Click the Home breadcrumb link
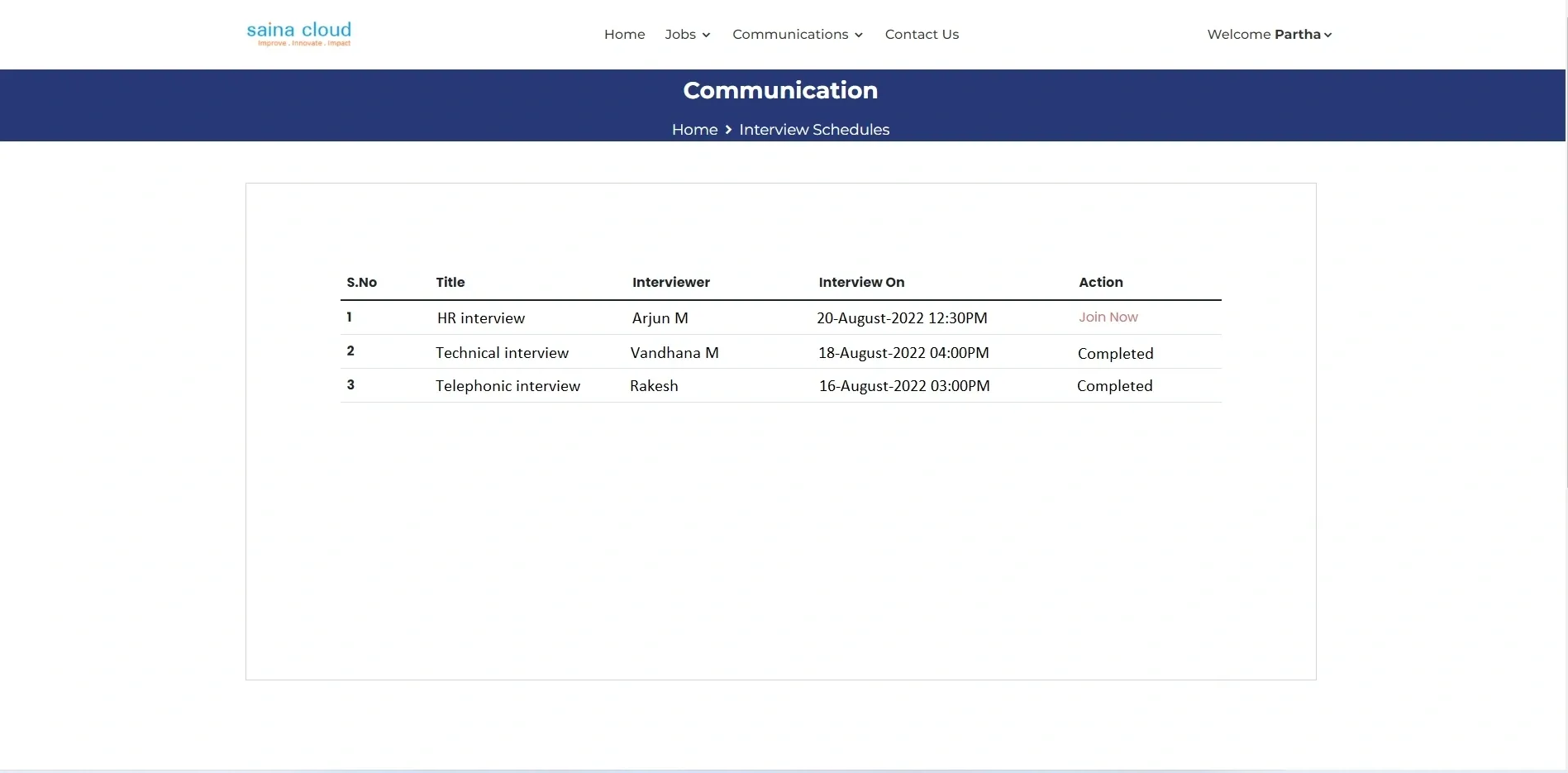Image resolution: width=1568 pixels, height=773 pixels. (x=694, y=130)
